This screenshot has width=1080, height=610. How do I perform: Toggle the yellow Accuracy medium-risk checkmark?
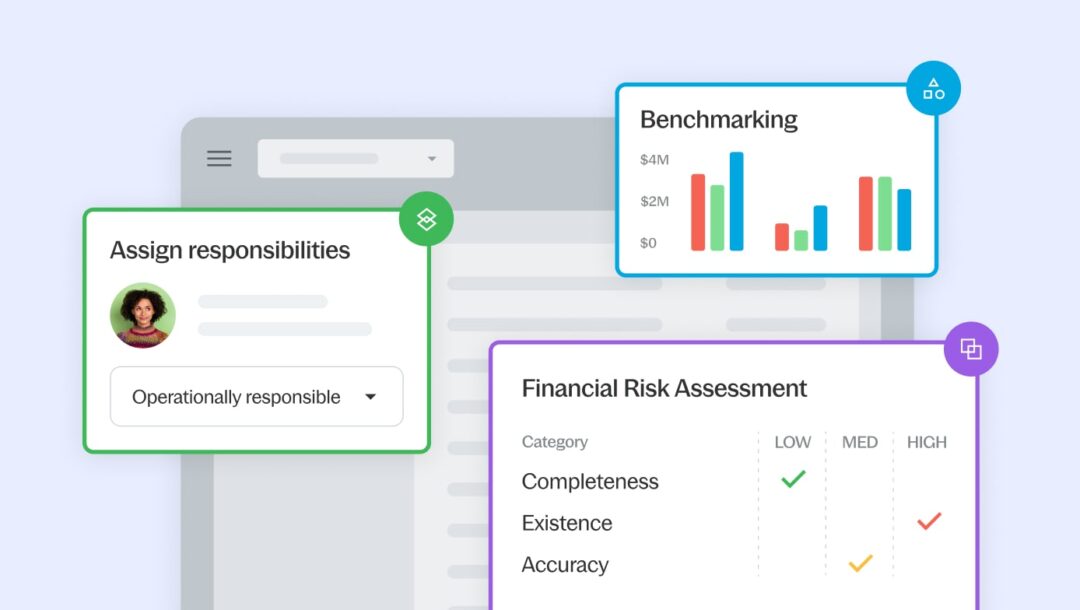[860, 563]
